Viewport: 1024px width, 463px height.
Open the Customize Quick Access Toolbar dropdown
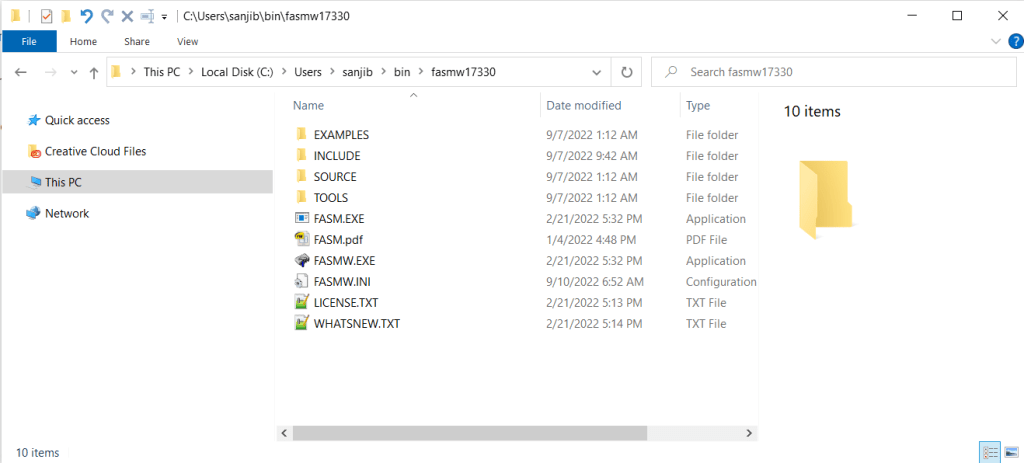pos(164,17)
